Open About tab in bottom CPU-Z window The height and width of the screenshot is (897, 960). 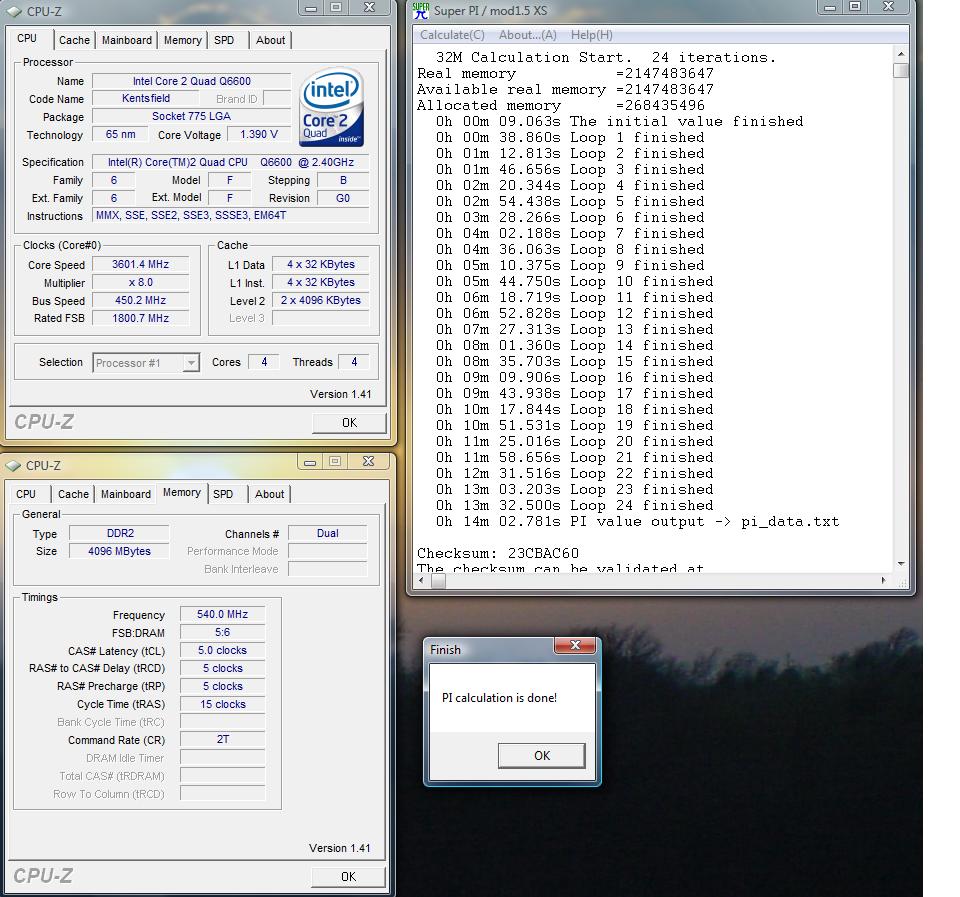pyautogui.click(x=269, y=494)
